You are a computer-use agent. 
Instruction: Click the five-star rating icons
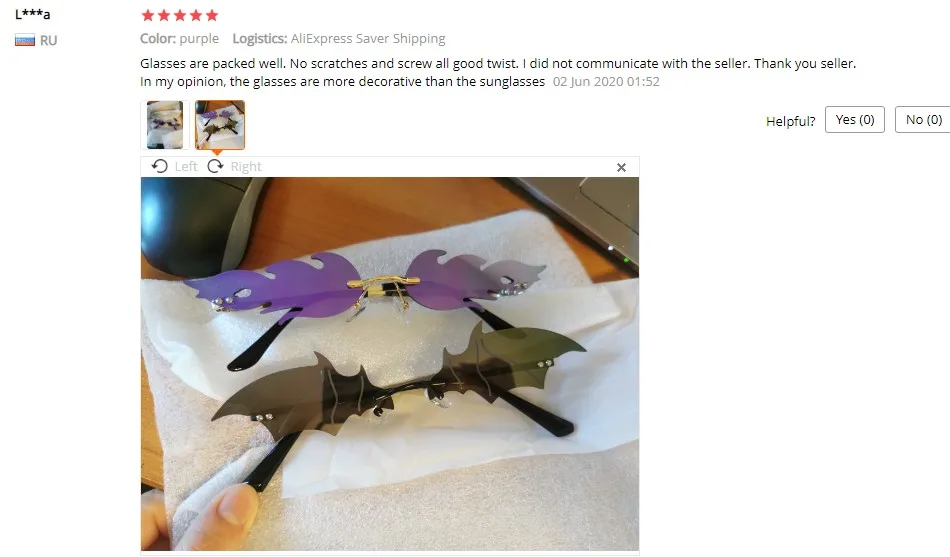(179, 15)
